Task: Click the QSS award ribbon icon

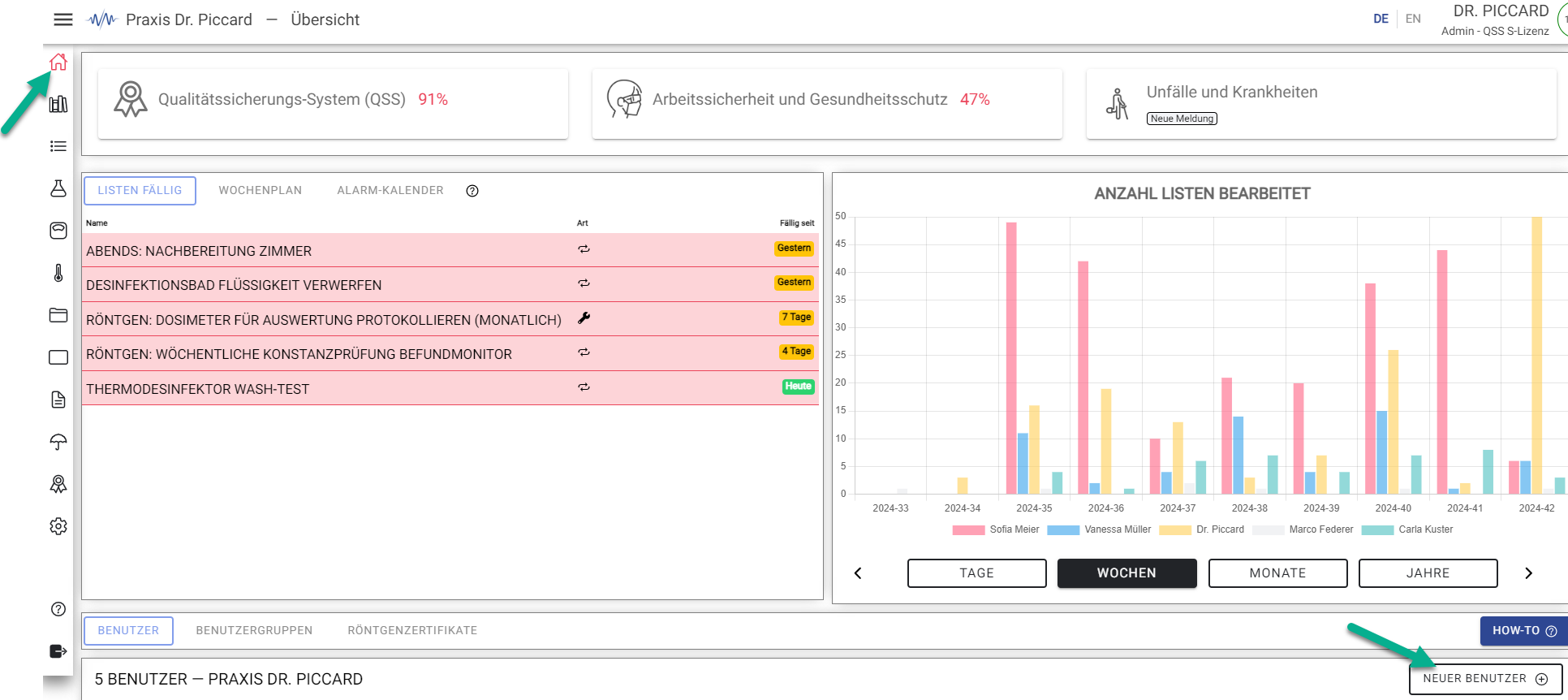Action: tap(131, 100)
